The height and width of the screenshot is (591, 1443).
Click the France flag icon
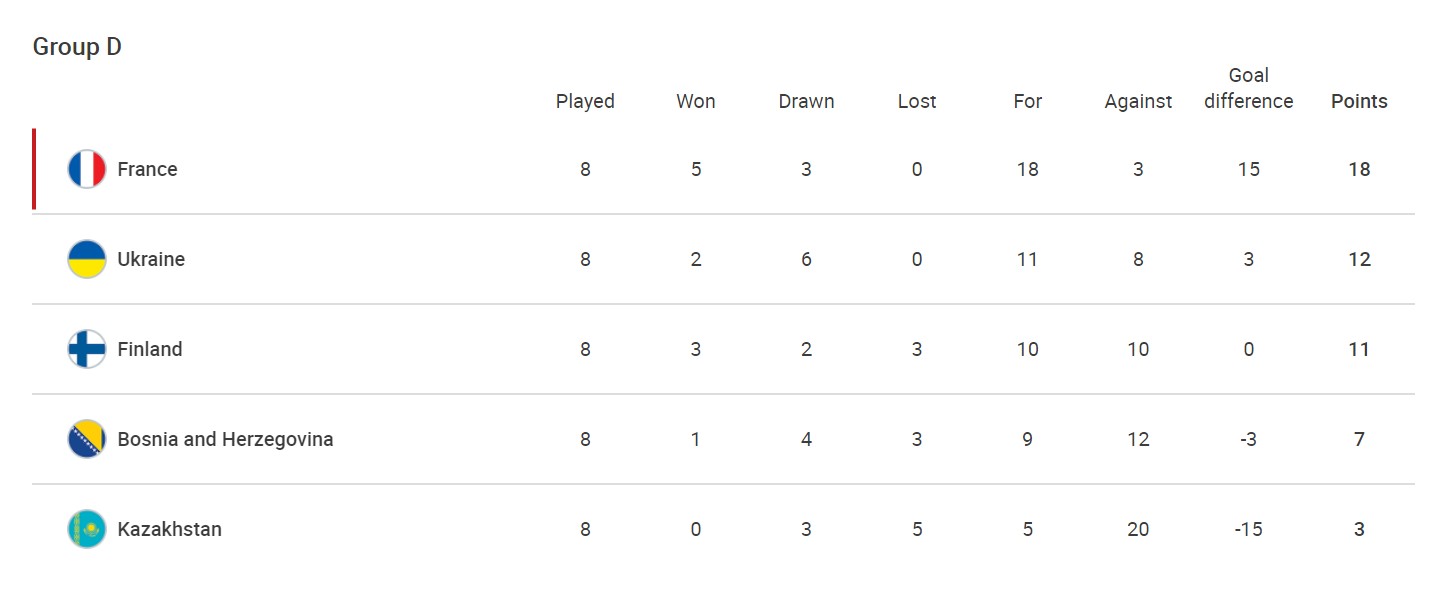(87, 169)
